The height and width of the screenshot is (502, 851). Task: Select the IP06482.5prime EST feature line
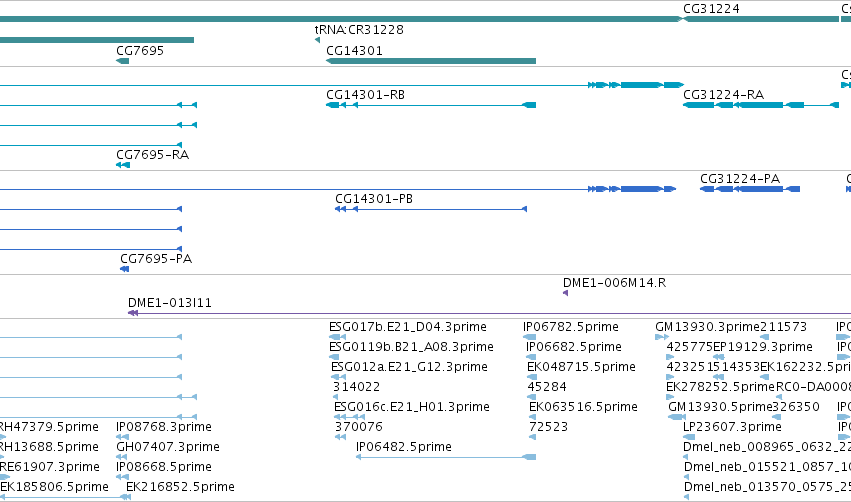[x=446, y=457]
